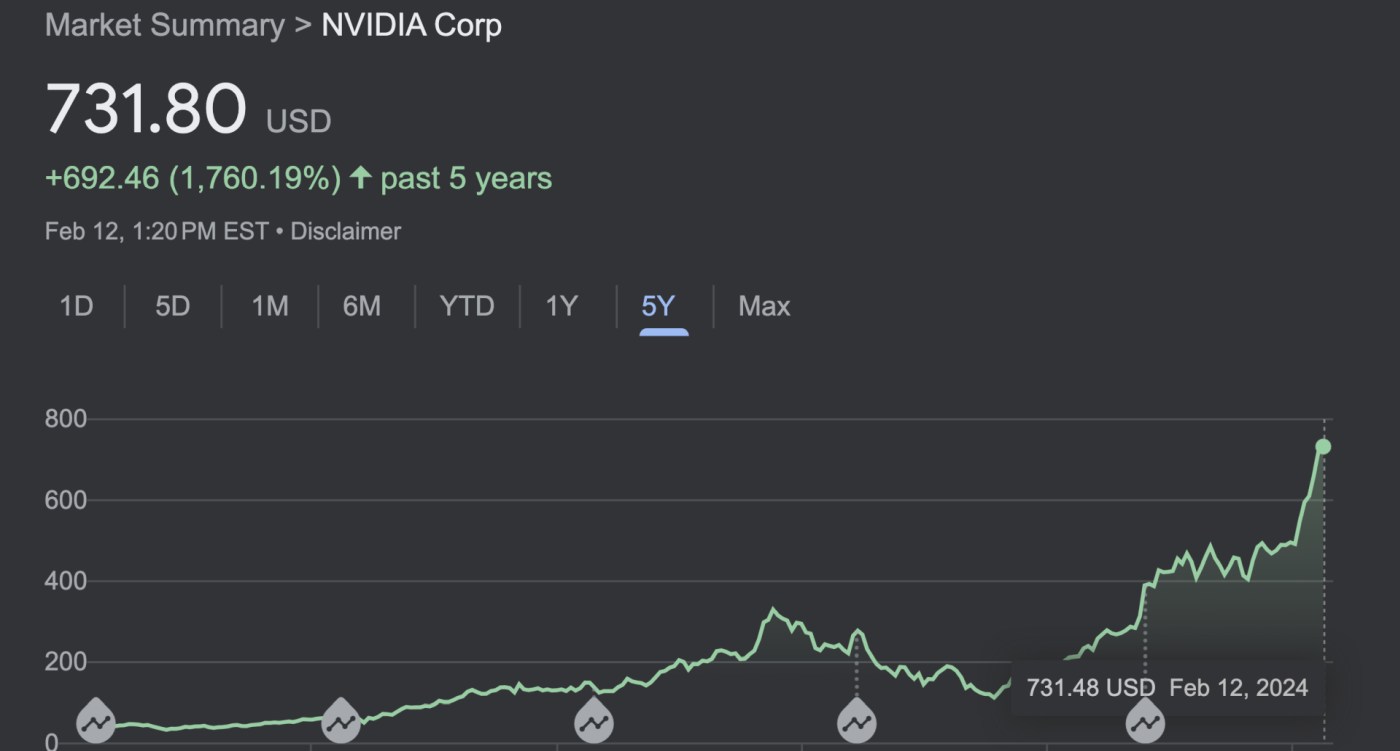Image resolution: width=1400 pixels, height=751 pixels.
Task: Show the Max time range chart
Action: [x=764, y=306]
